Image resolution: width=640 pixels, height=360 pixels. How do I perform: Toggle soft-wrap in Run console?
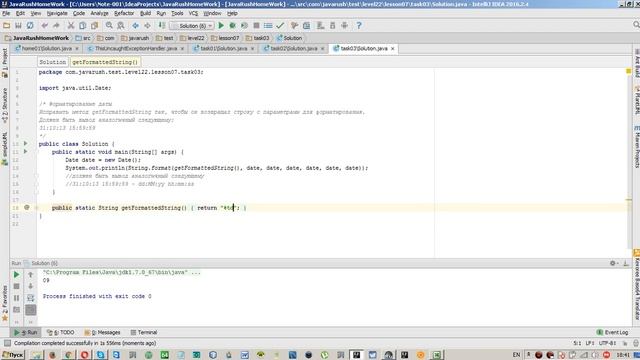point(31,298)
